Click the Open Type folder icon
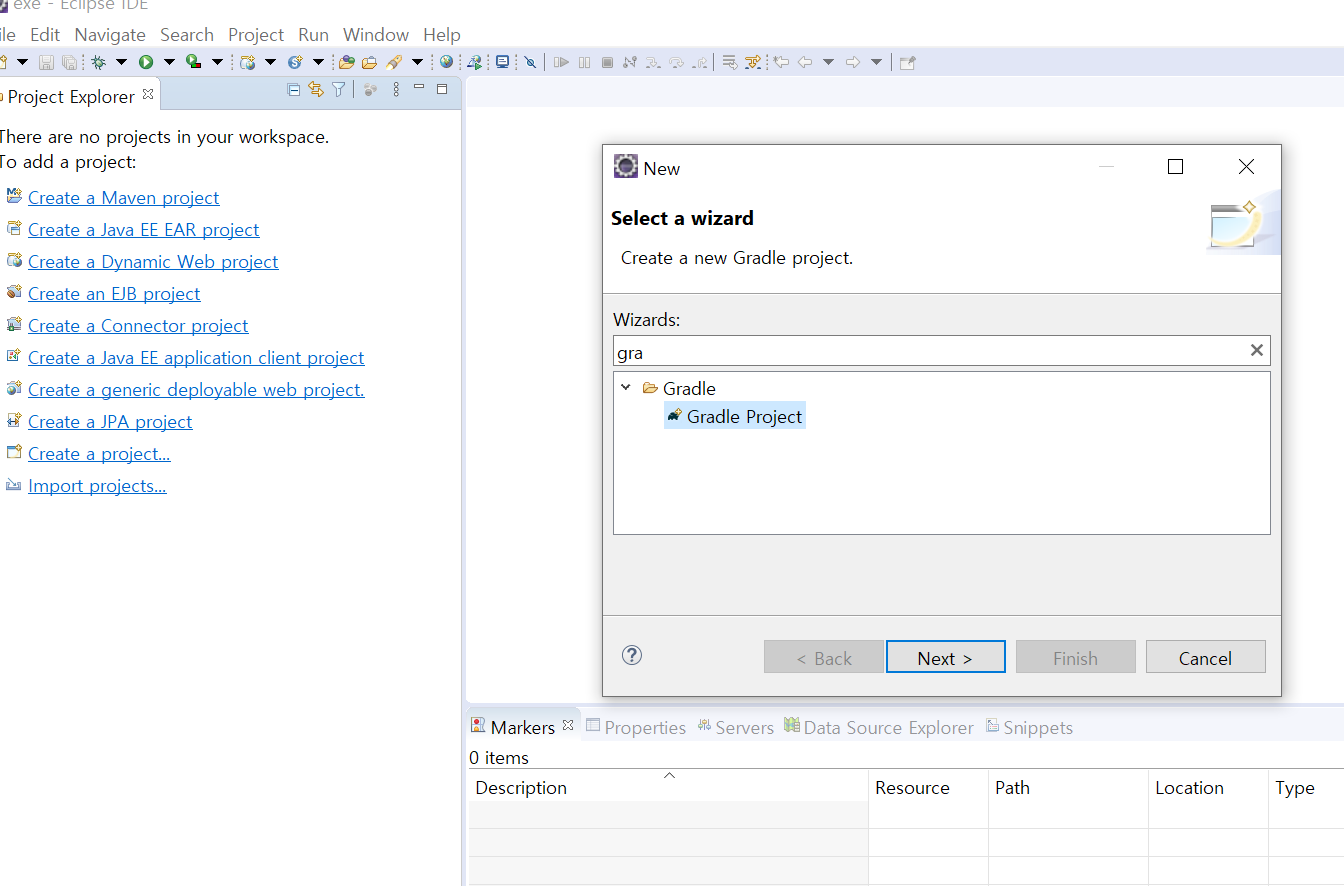Image resolution: width=1344 pixels, height=886 pixels. click(x=346, y=62)
